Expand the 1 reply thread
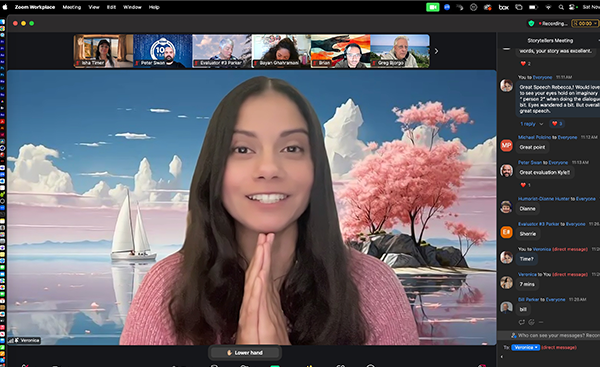Image resolution: width=600 pixels, height=367 pixels. [531, 124]
